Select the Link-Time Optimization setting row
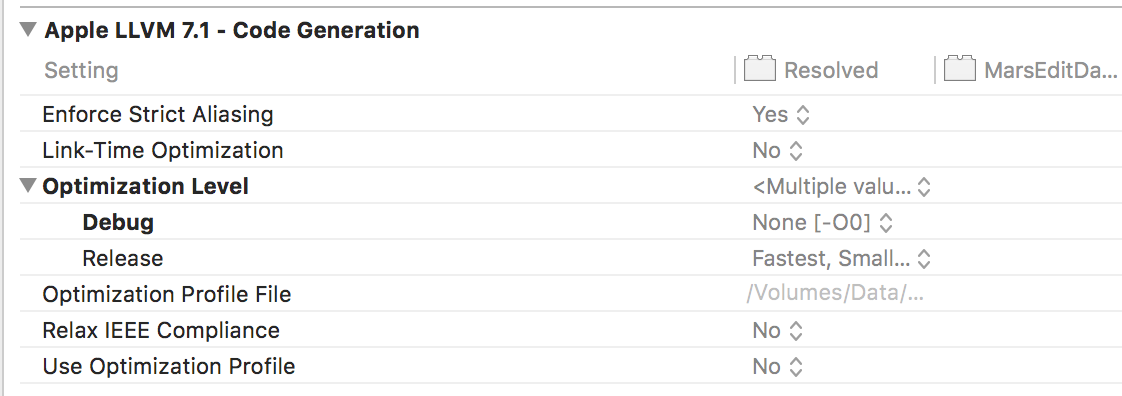Image resolution: width=1122 pixels, height=396 pixels. tap(571, 150)
